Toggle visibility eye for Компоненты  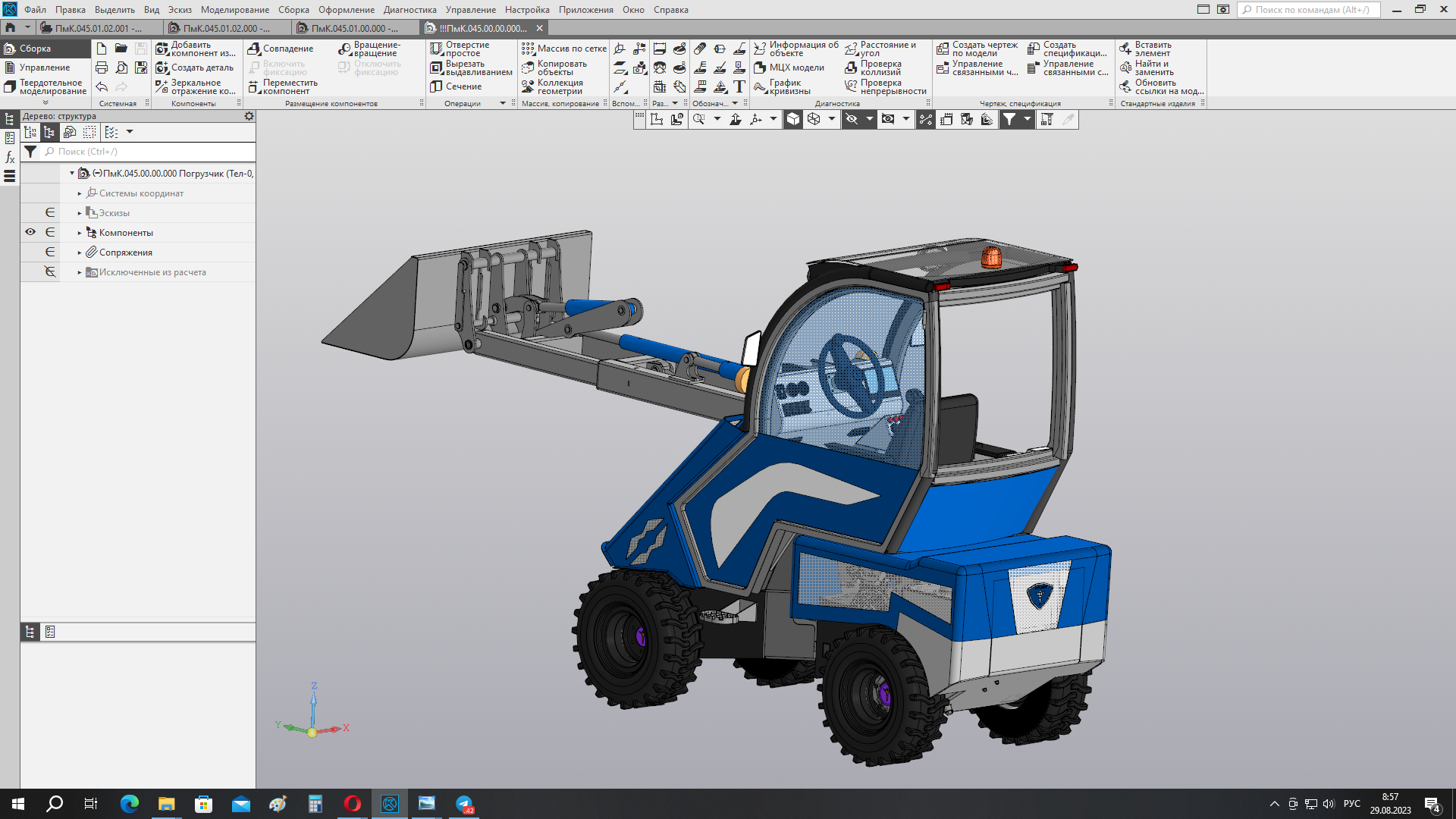[30, 232]
